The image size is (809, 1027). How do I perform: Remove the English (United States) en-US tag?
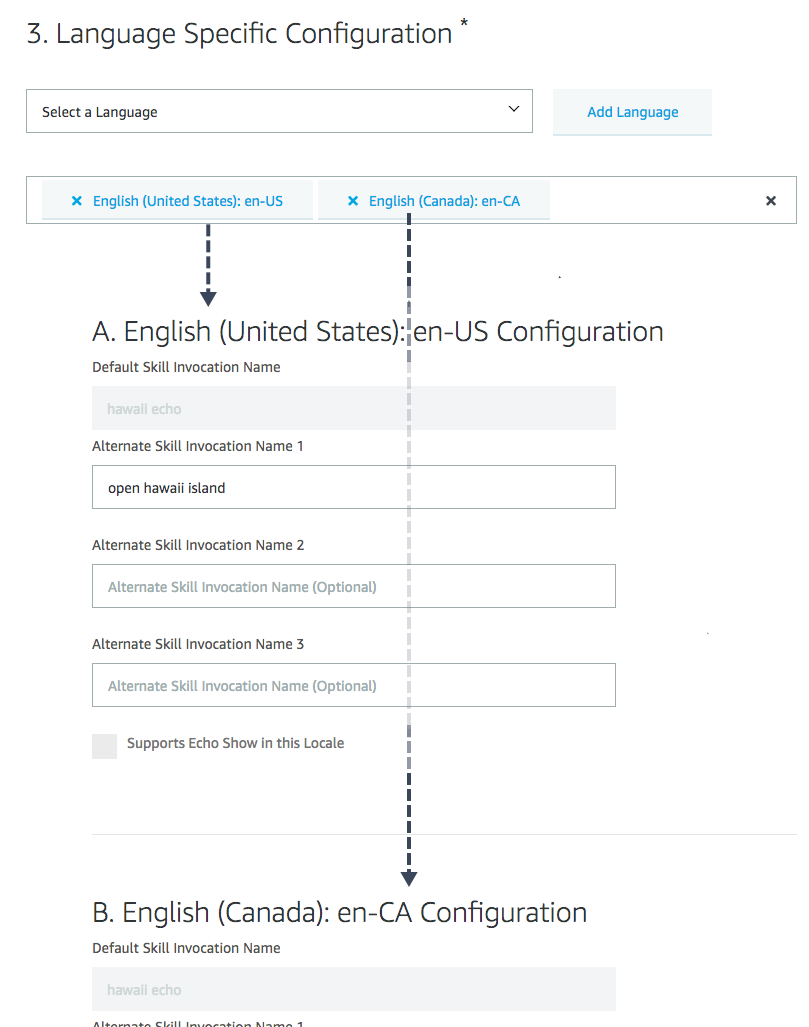tap(77, 201)
